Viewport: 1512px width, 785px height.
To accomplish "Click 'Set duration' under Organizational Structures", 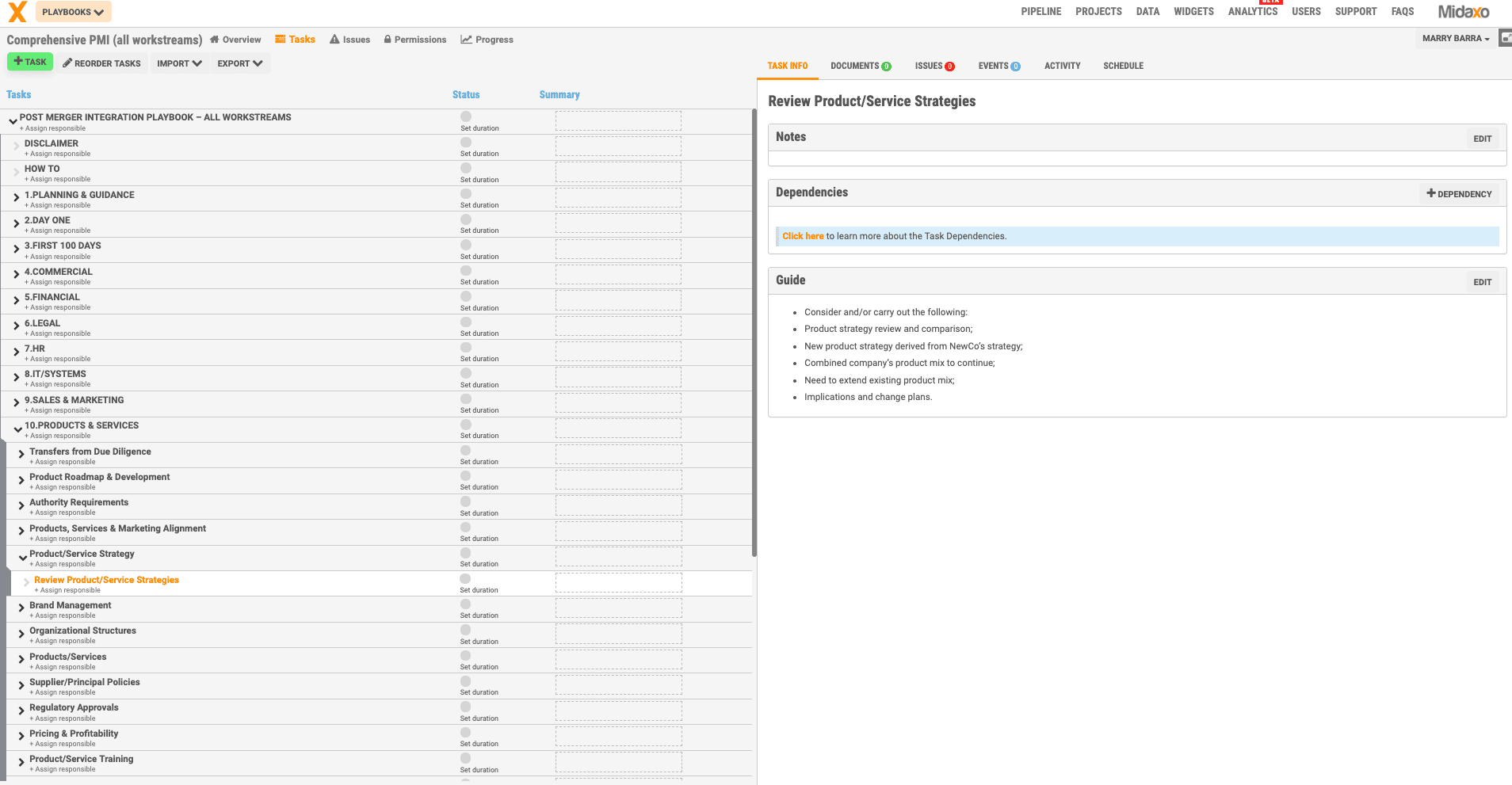I will click(479, 642).
